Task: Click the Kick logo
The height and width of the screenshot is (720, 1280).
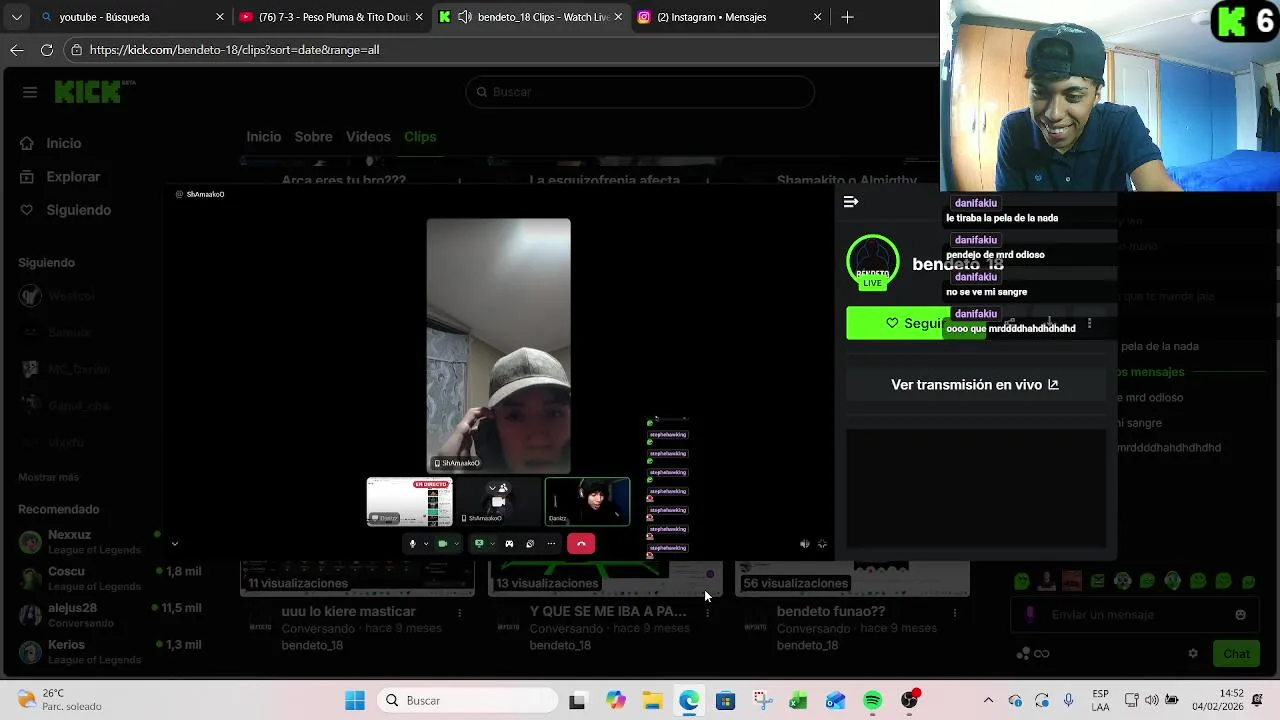Action: [x=94, y=91]
